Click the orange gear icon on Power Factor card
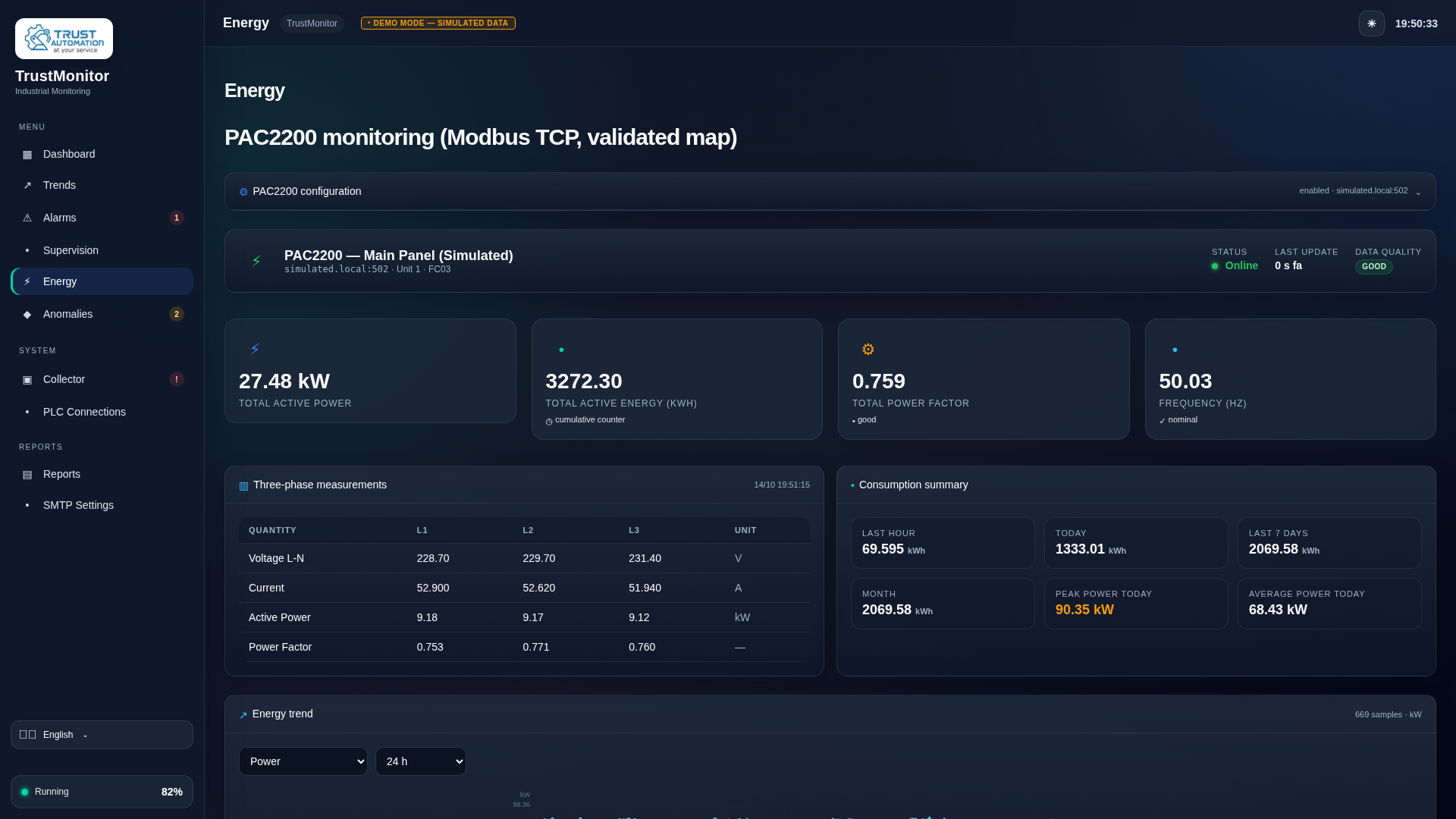Viewport: 1456px width, 819px height. [868, 349]
